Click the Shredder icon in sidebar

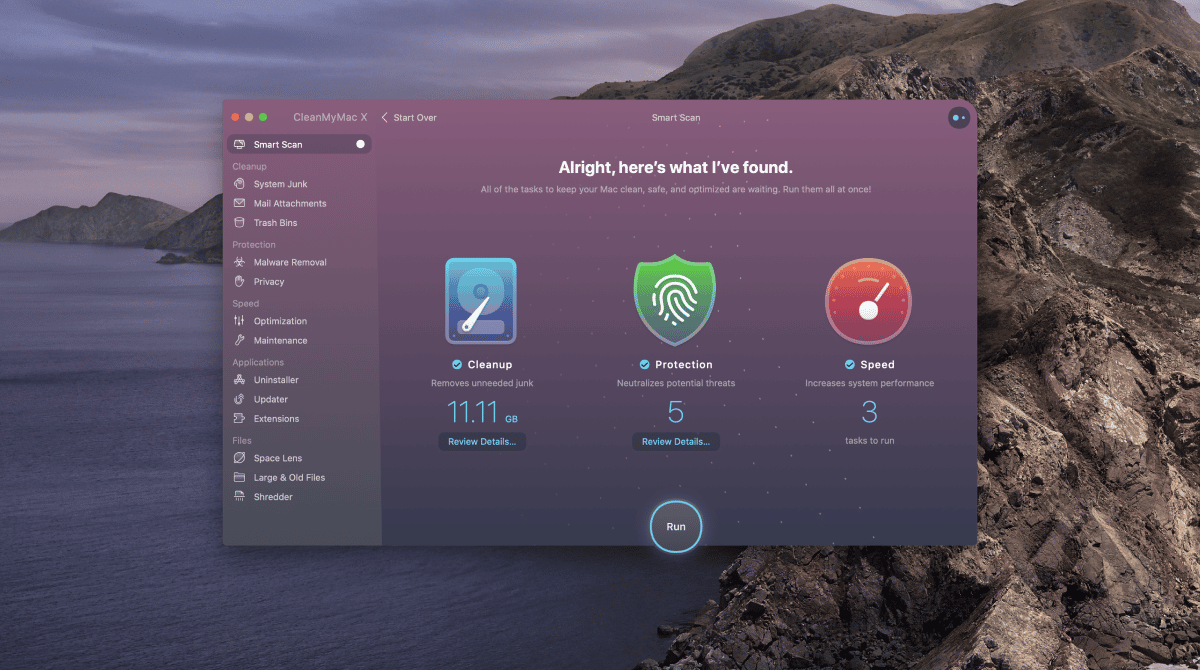click(239, 497)
